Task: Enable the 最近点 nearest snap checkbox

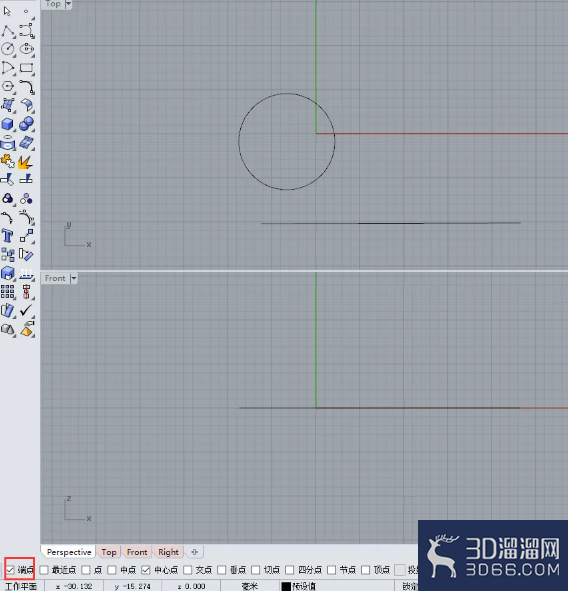Action: pyautogui.click(x=44, y=570)
